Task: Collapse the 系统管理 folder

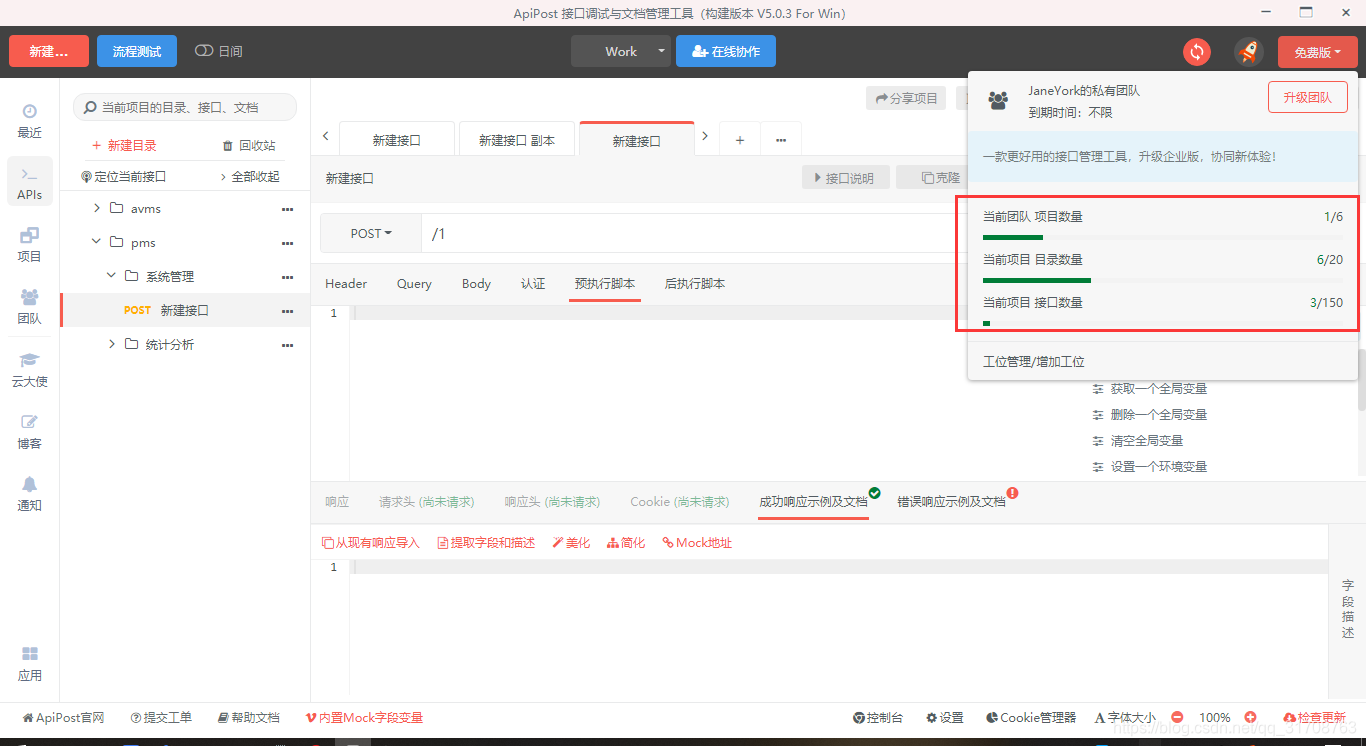Action: 112,277
